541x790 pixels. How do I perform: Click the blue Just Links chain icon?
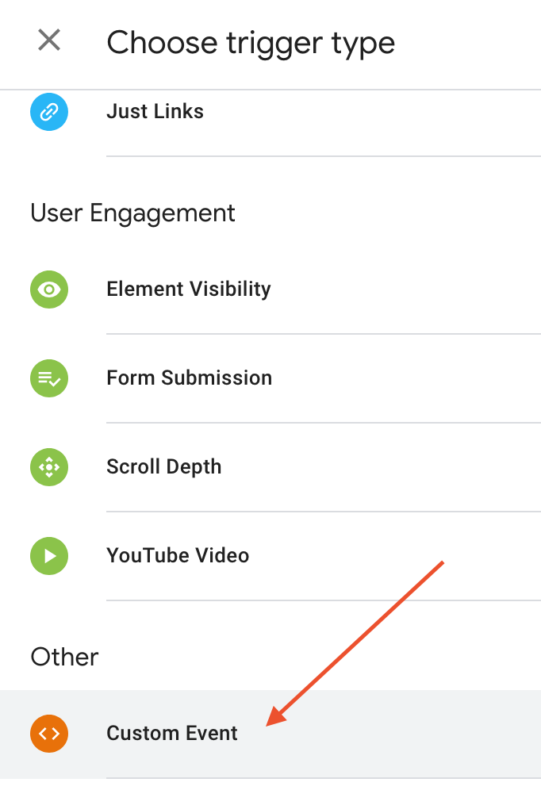(49, 112)
